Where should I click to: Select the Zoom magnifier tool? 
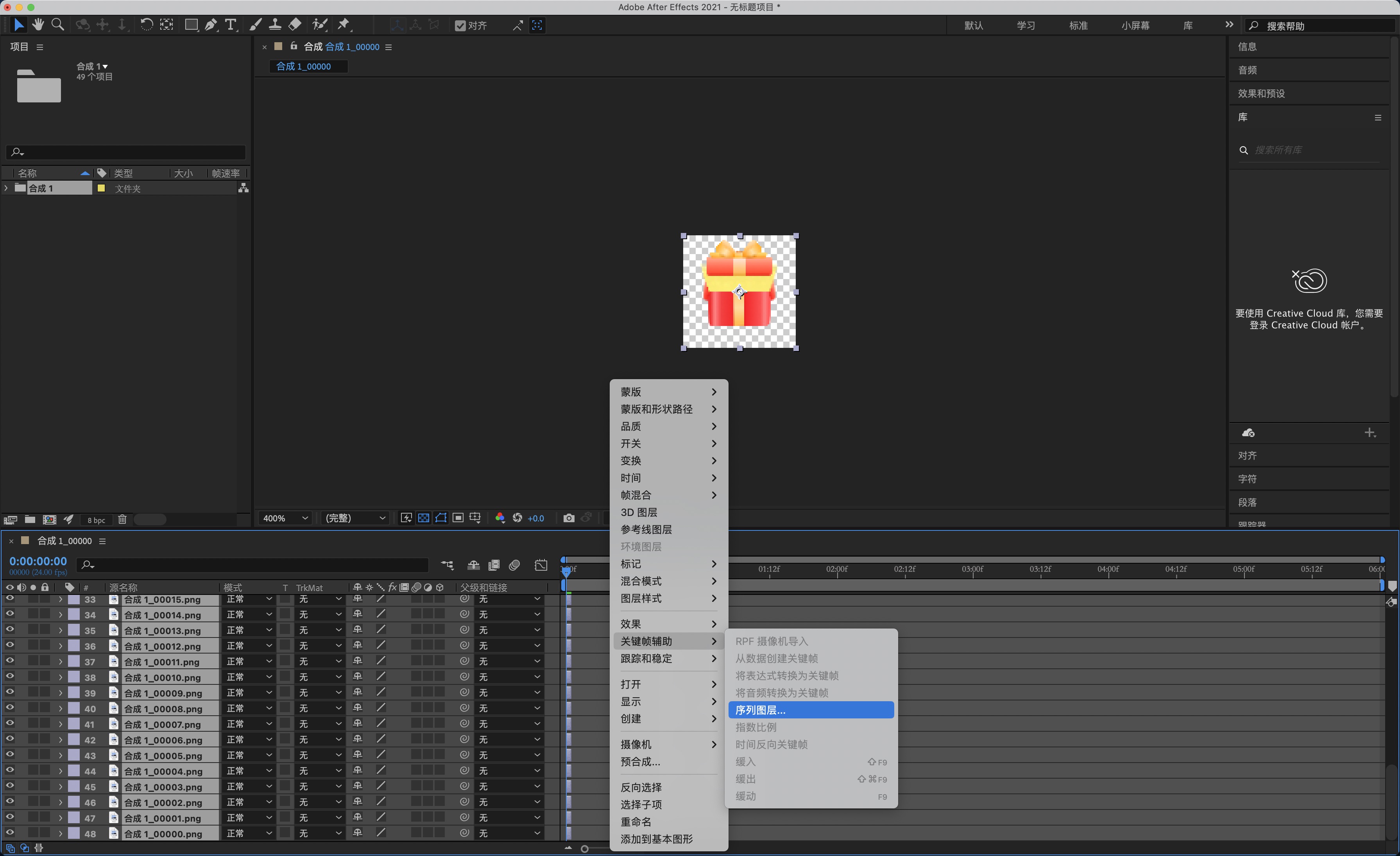[x=57, y=25]
